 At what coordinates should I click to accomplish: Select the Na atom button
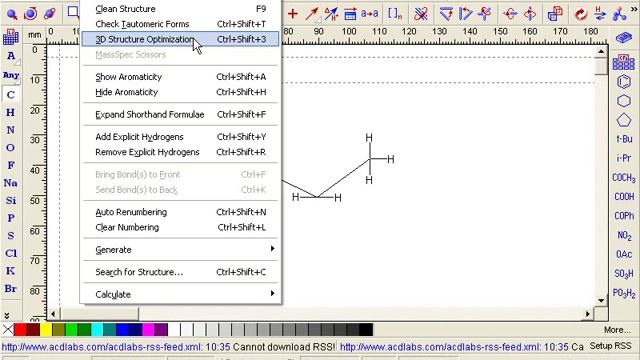[x=11, y=183]
